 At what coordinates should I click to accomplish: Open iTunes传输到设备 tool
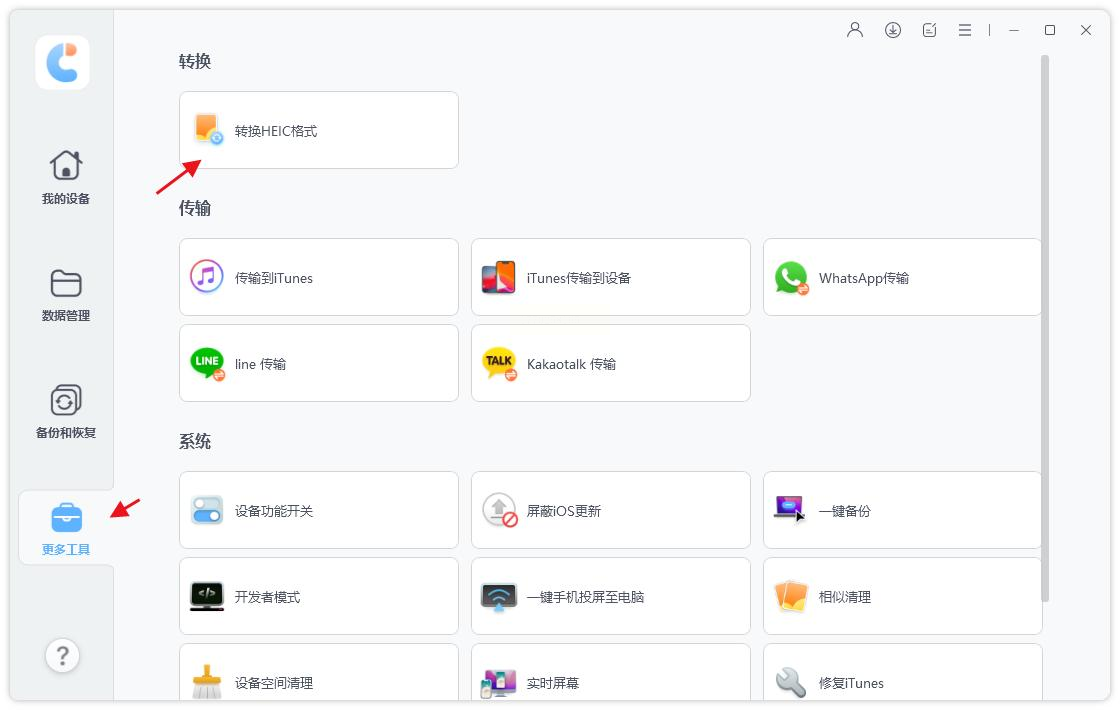(x=611, y=277)
